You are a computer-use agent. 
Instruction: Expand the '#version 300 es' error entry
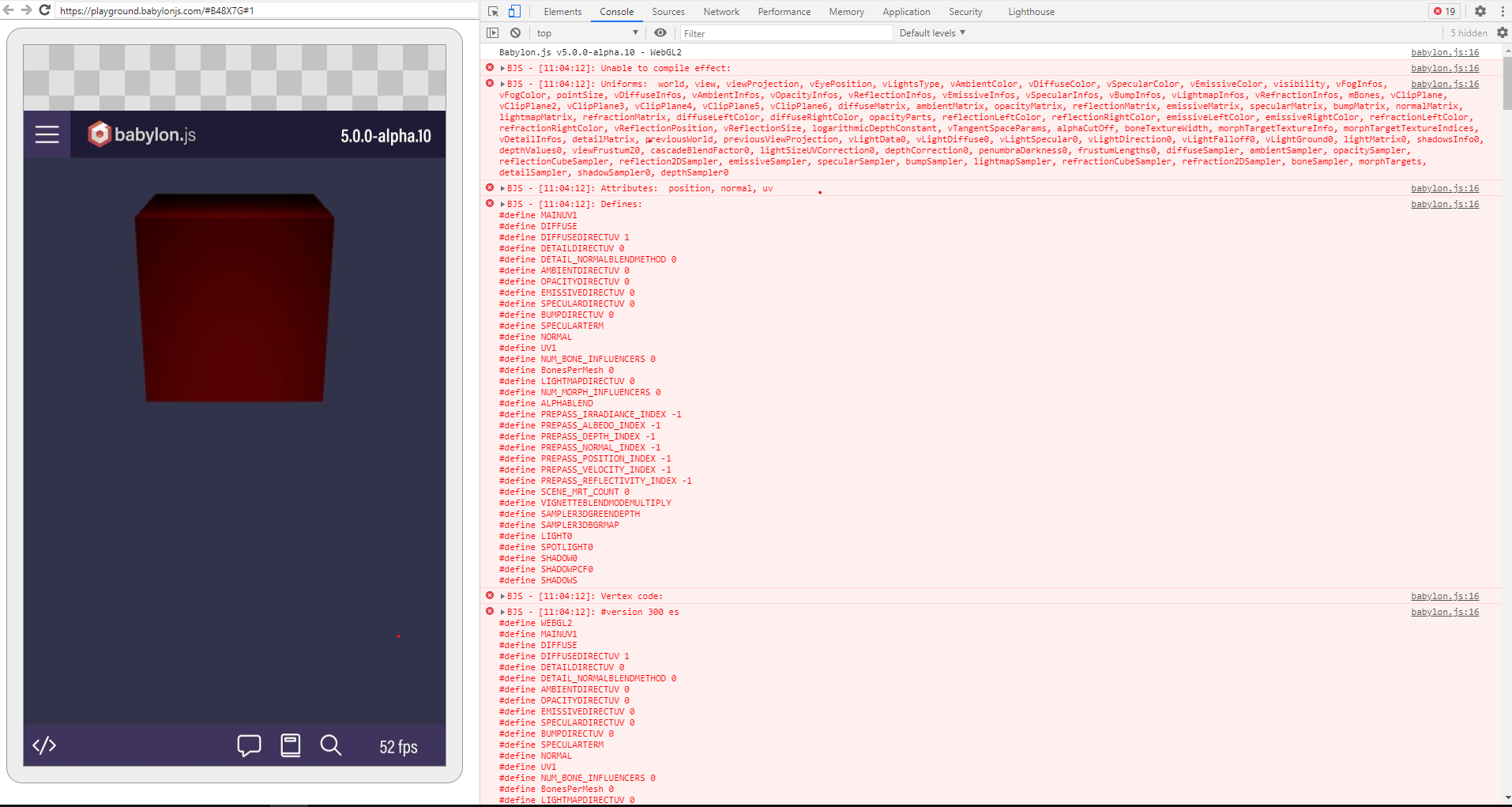coord(502,612)
